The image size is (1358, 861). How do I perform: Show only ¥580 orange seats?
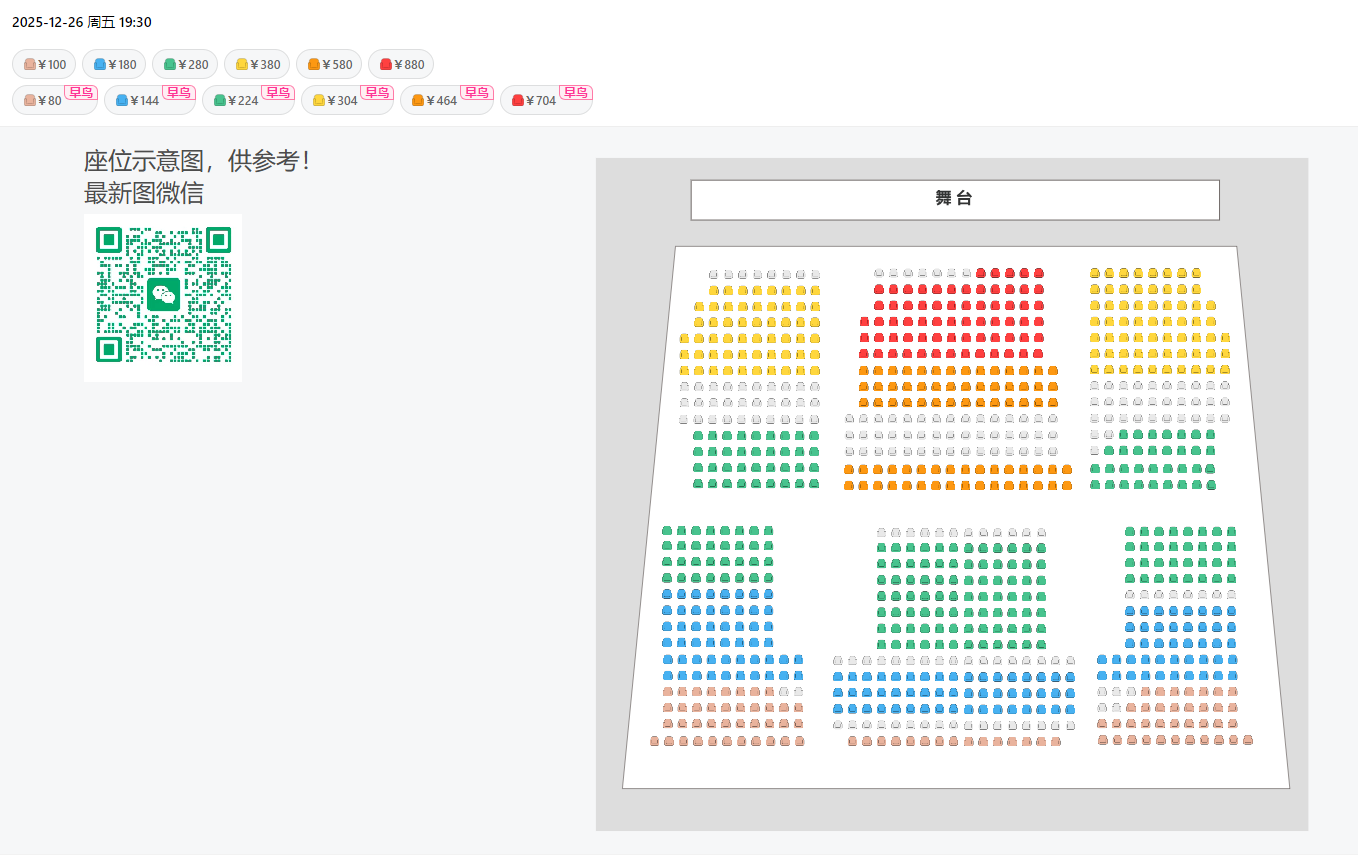pos(329,65)
